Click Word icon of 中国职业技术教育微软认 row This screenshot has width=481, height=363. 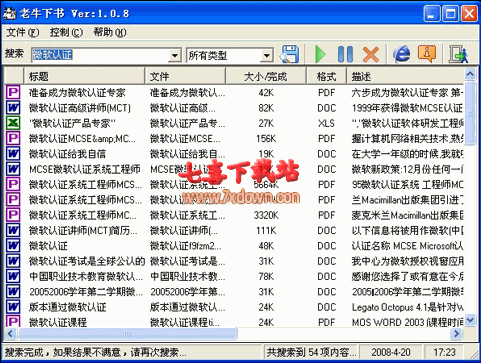[x=13, y=276]
